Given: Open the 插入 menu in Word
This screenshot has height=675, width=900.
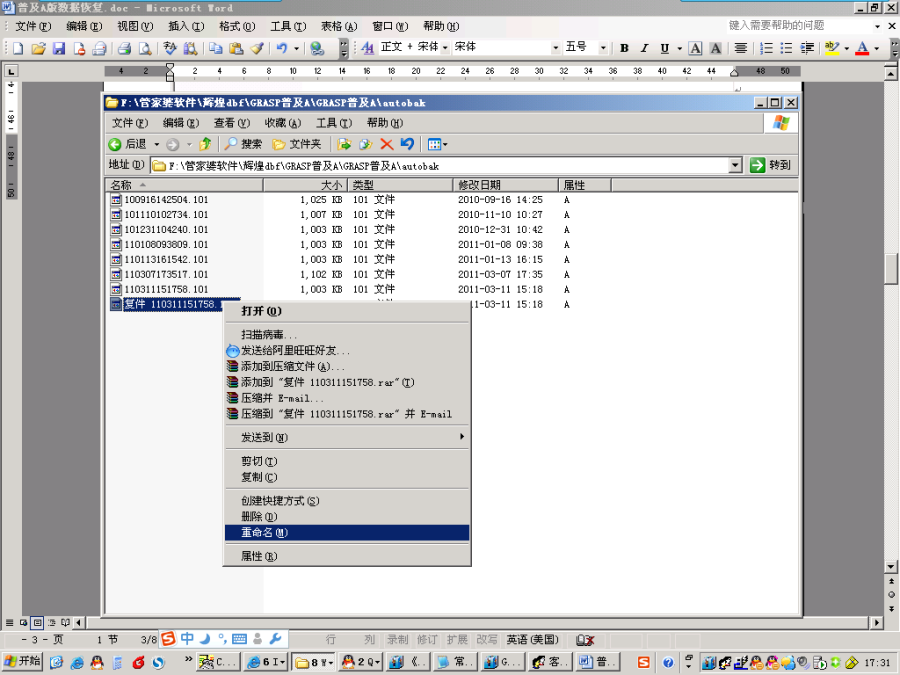Looking at the screenshot, I should (185, 26).
